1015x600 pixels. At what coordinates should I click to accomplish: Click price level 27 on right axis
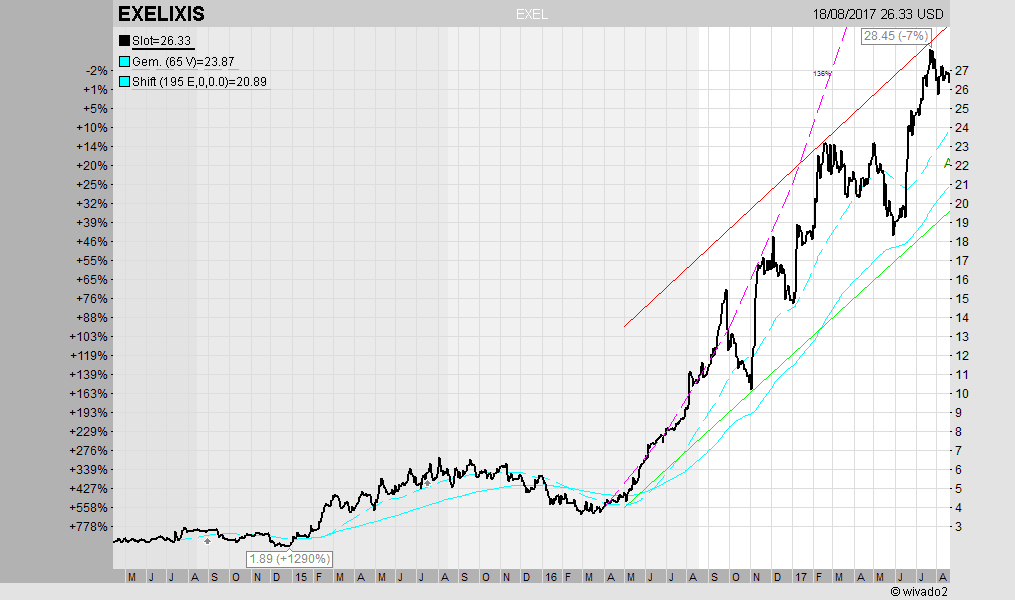962,71
